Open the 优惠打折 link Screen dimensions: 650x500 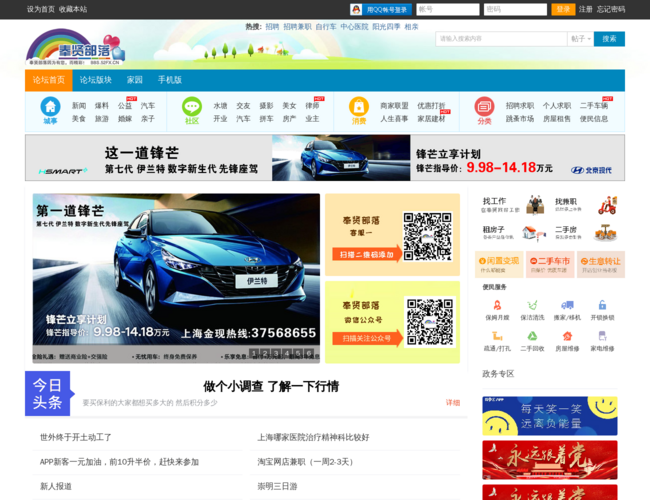[431, 106]
